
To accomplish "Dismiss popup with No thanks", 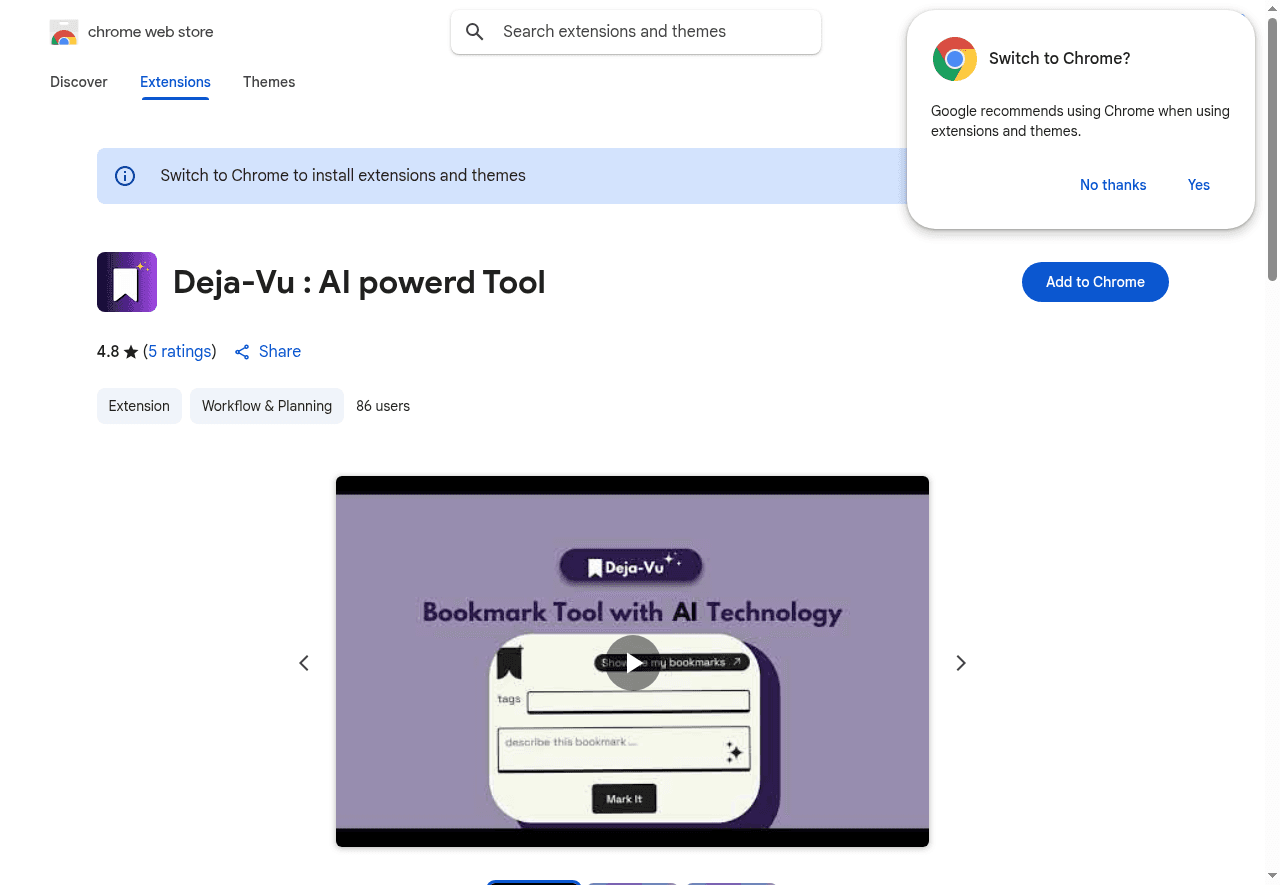I will [x=1113, y=185].
